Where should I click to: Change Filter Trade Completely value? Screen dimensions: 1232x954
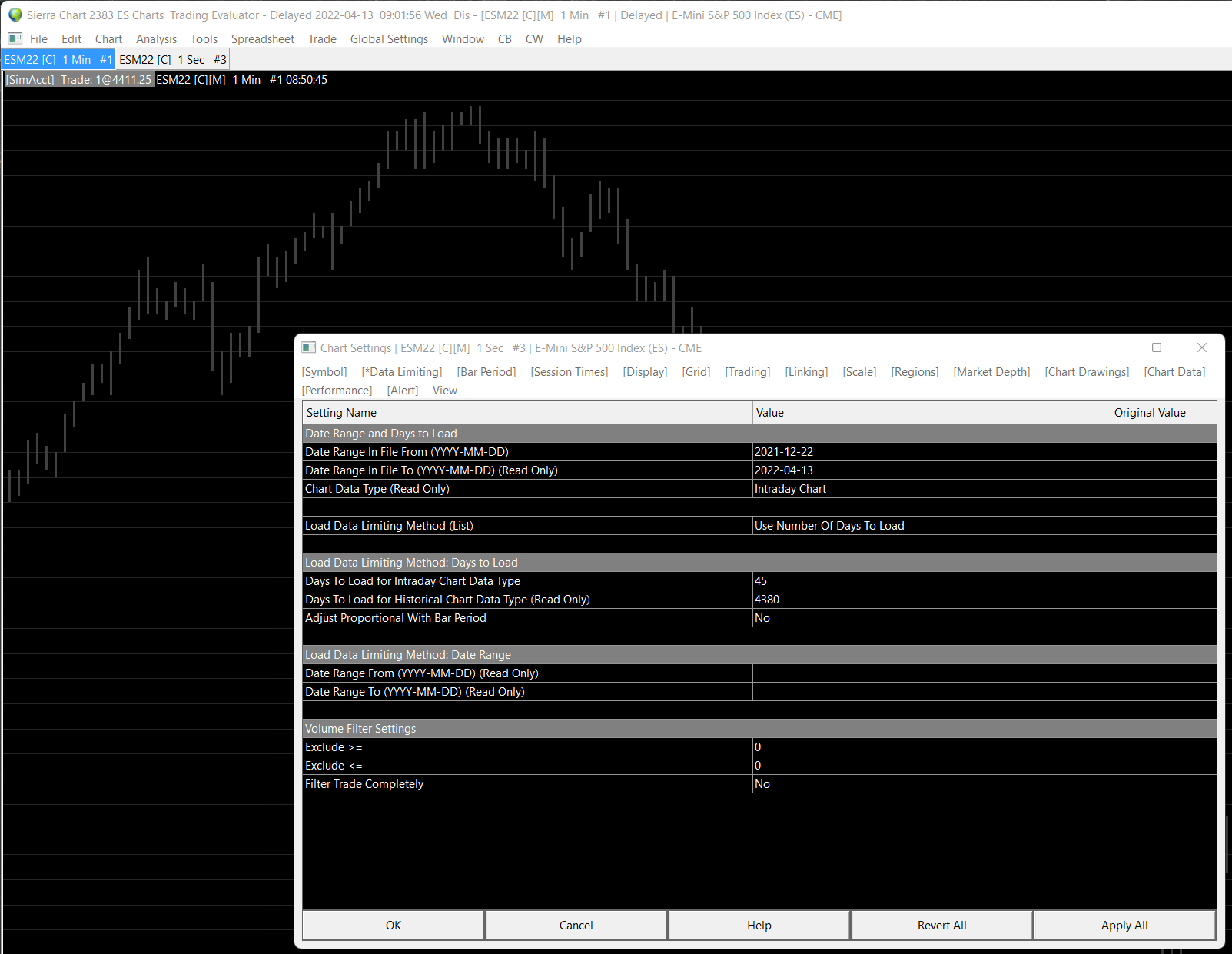[931, 784]
